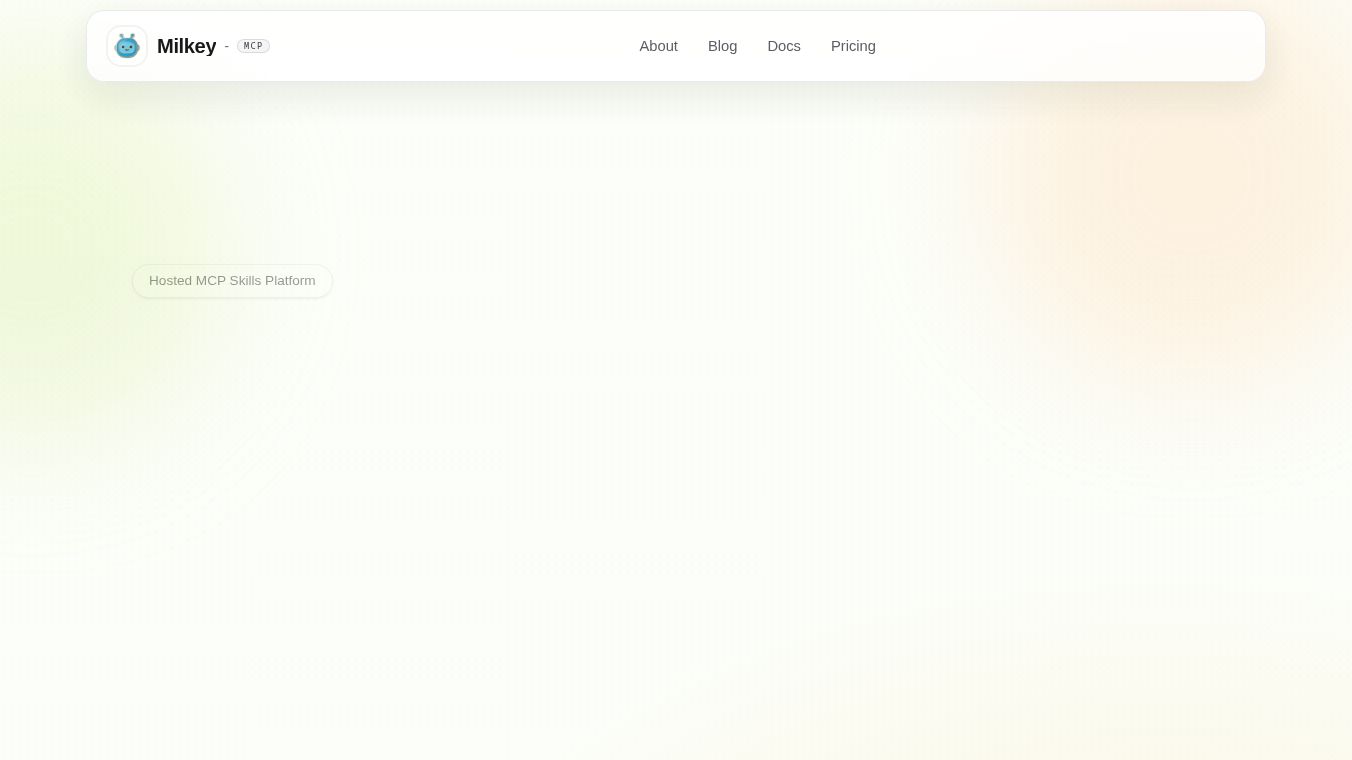Navigate to the Blog section
Image resolution: width=1352 pixels, height=760 pixels.
[722, 46]
